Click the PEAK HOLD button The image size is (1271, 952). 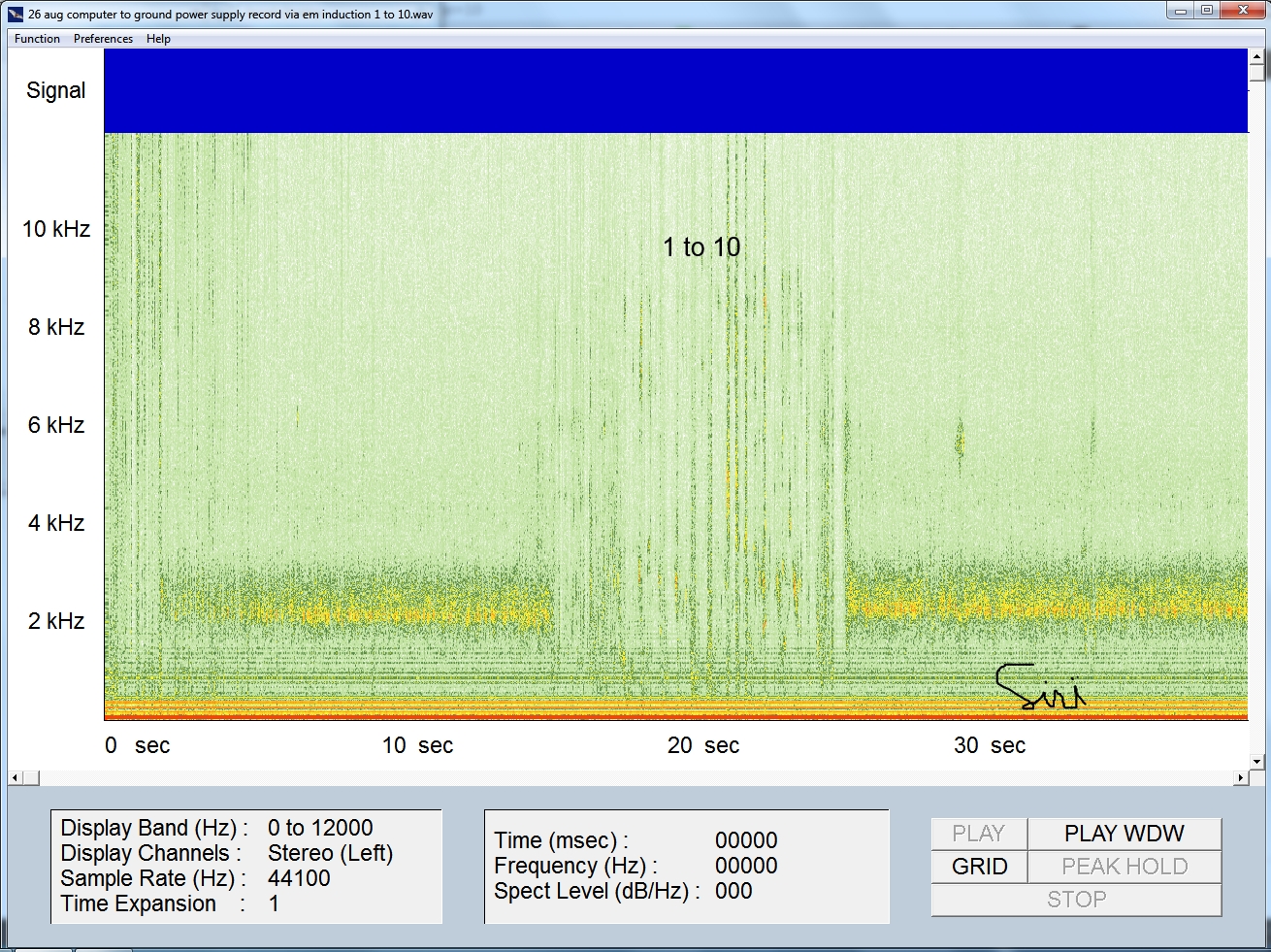click(x=1124, y=867)
